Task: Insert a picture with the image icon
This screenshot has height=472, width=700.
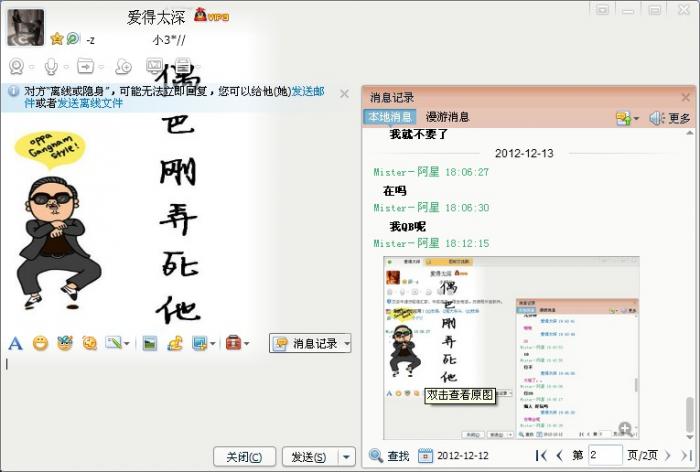Action: [150, 343]
